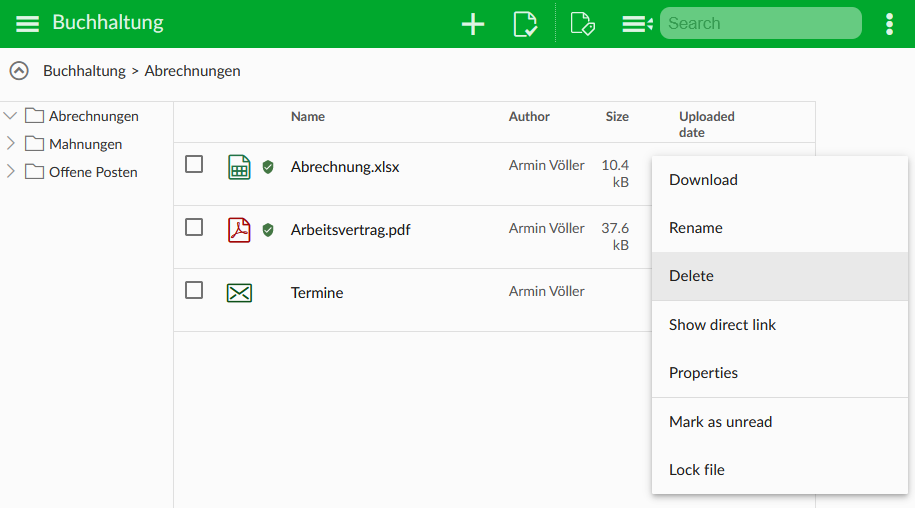Select Mark as unread menu entry
The height and width of the screenshot is (508, 915).
[x=780, y=422]
